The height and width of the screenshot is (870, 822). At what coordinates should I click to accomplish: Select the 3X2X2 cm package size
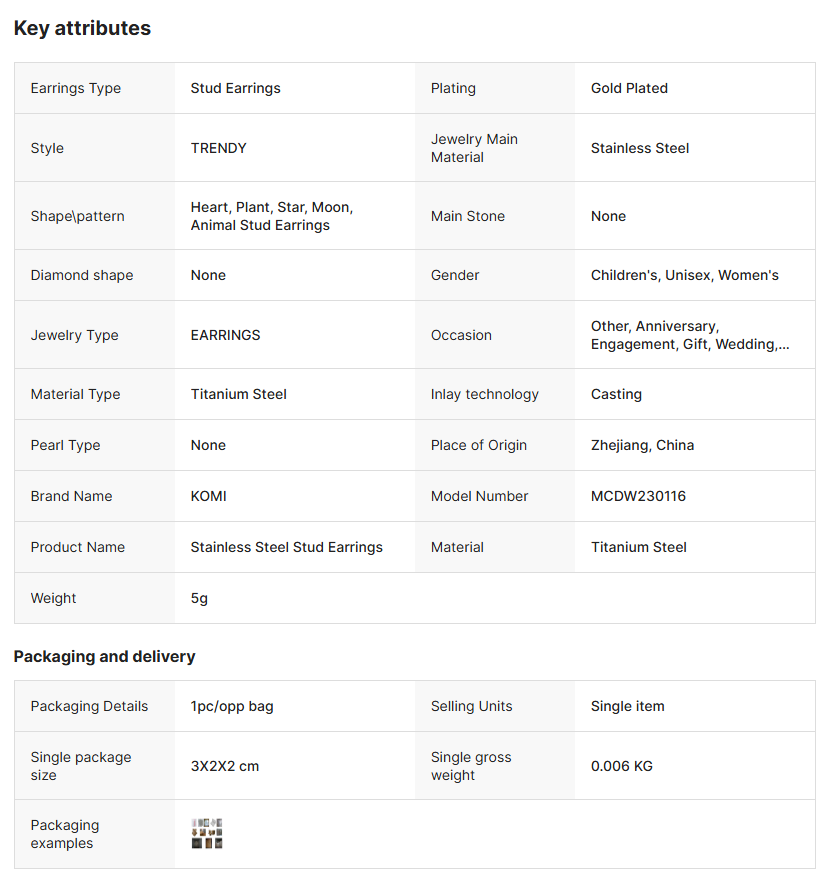pyautogui.click(x=224, y=766)
